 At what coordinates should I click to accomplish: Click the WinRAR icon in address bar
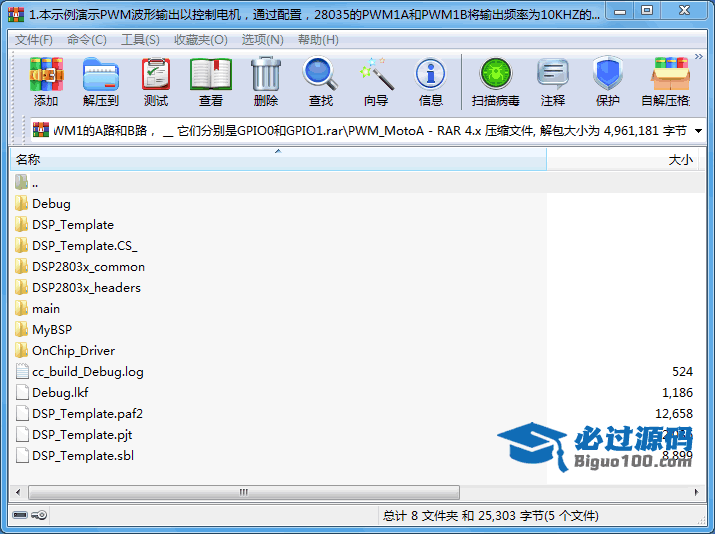pyautogui.click(x=41, y=130)
